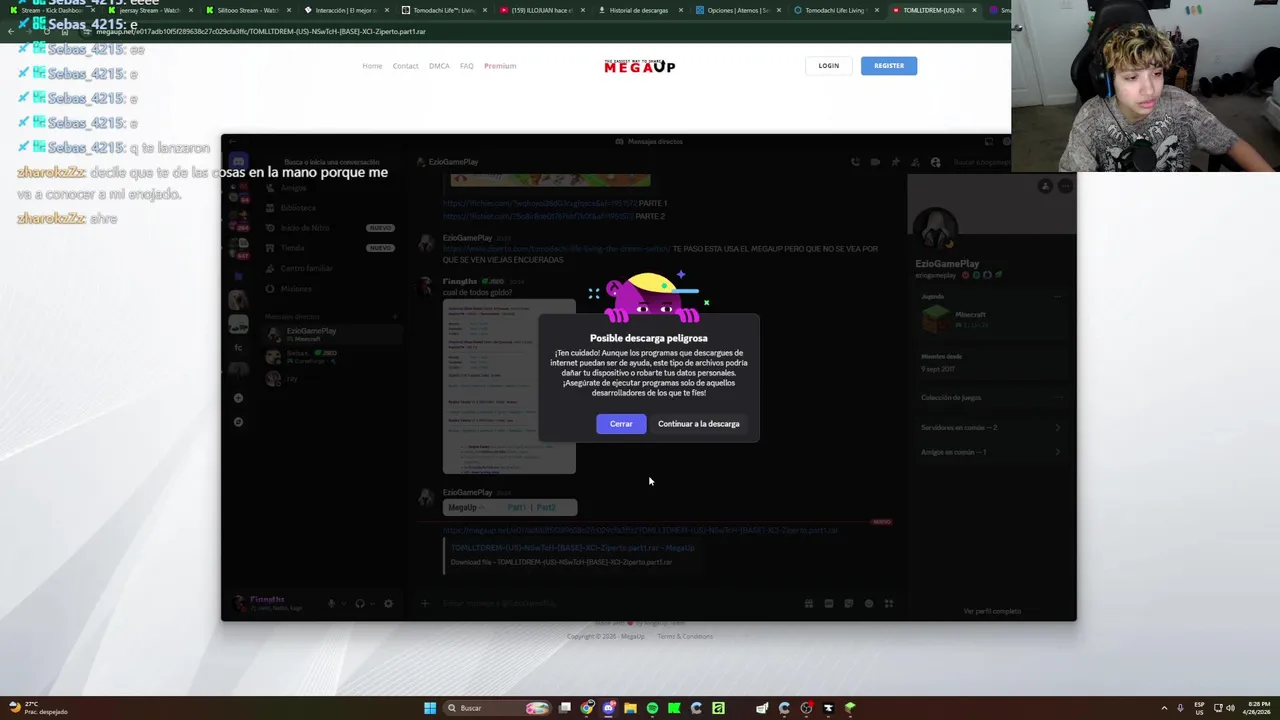Expand microphone input options arrow

[x=343, y=603]
